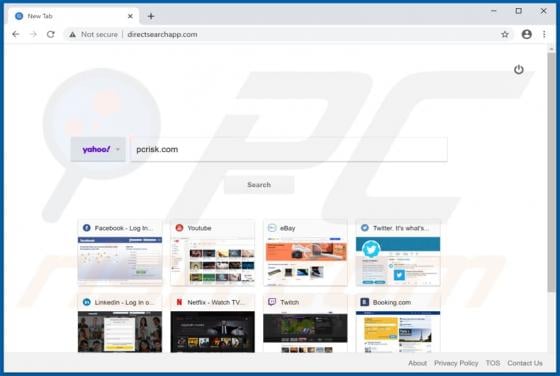Screen dimensions: 560x376
Task: Reload the page with the refresh icon
Action: coord(51,34)
